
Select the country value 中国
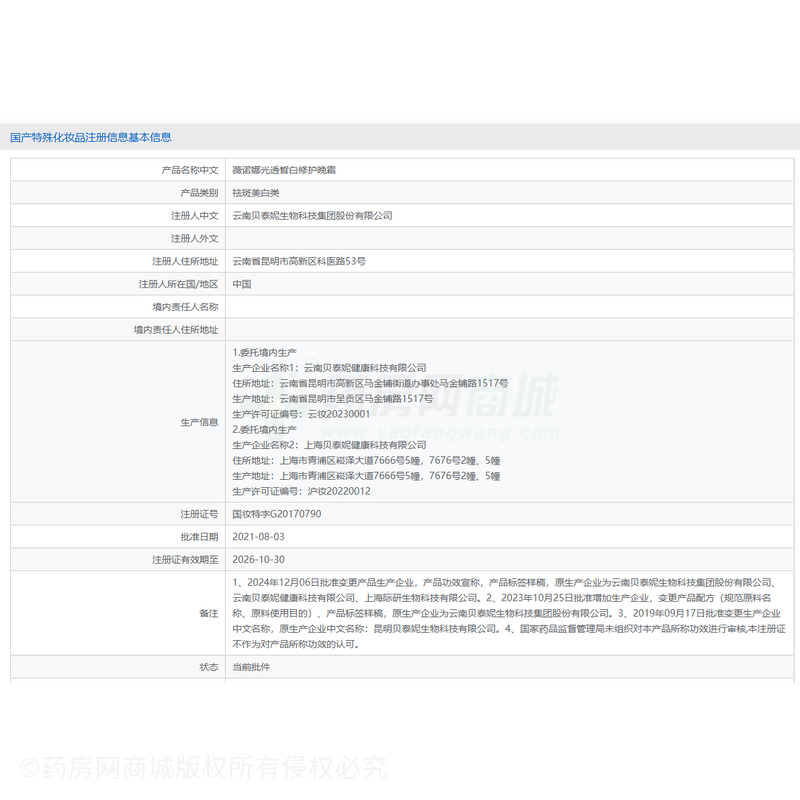242,284
